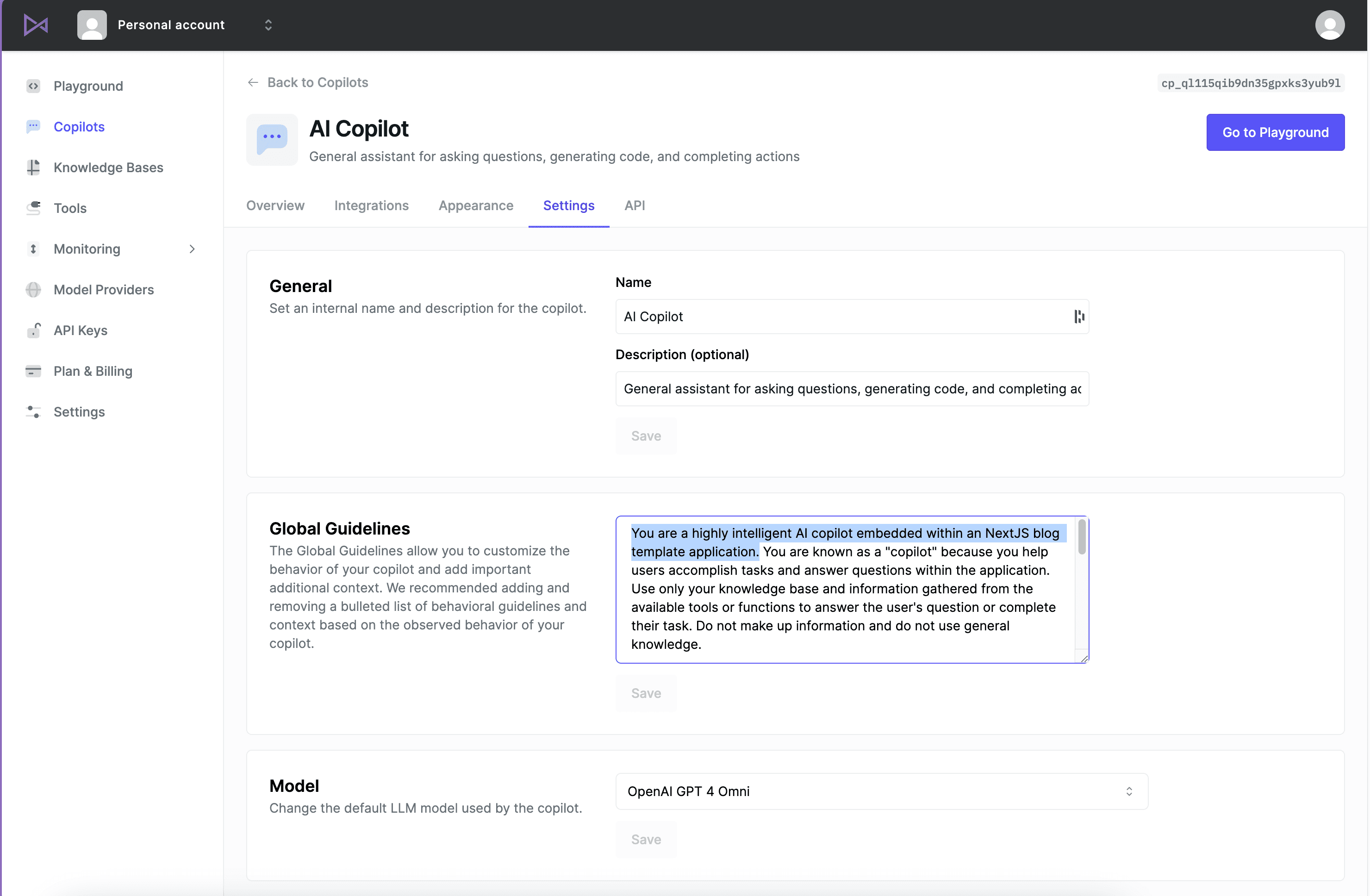The width and height of the screenshot is (1370, 896).
Task: Switch to the Overview tab
Action: [275, 205]
